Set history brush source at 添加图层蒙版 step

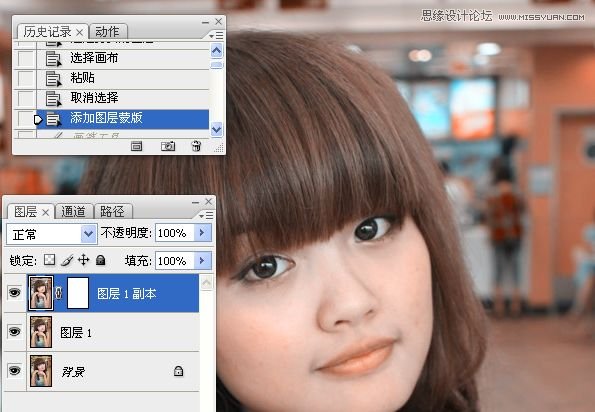coord(25,119)
